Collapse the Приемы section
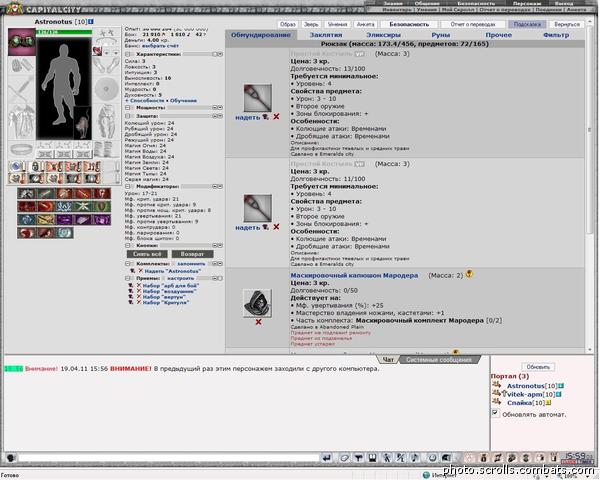This screenshot has height=480, width=600. (x=129, y=278)
